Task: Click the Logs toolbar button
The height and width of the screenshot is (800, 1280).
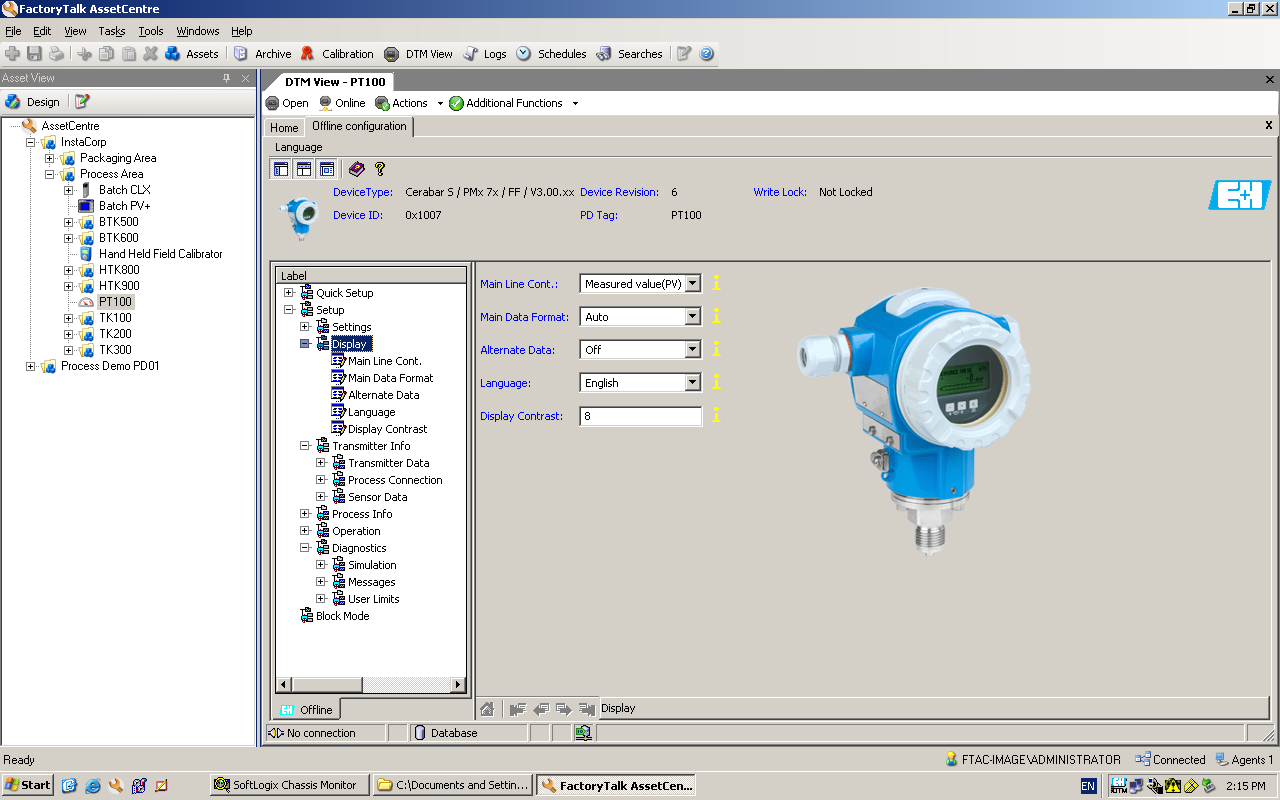Action: point(486,54)
